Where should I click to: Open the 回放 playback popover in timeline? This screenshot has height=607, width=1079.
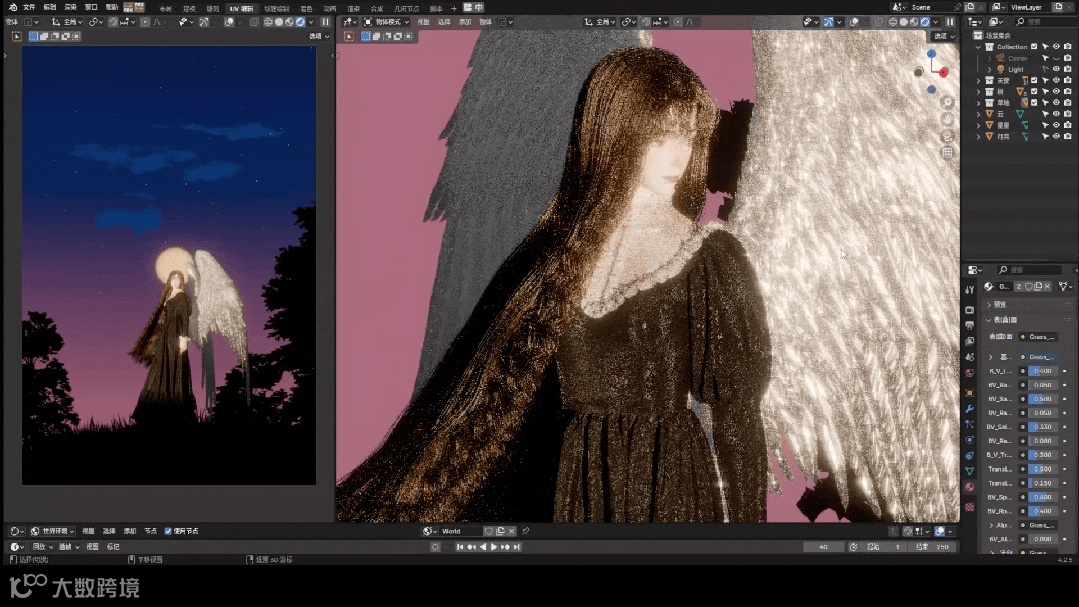coord(42,547)
